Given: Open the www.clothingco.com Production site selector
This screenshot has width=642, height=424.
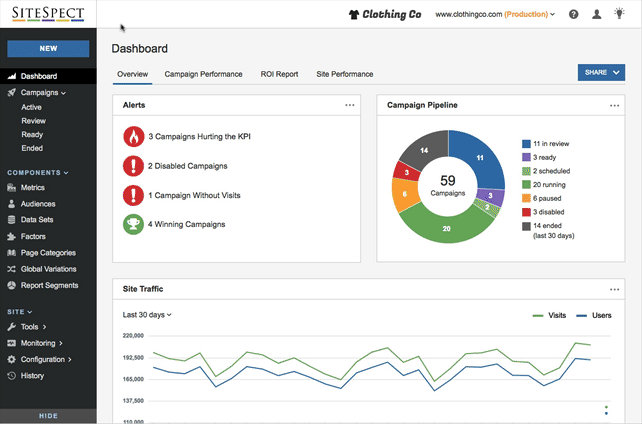Looking at the screenshot, I should (x=495, y=14).
